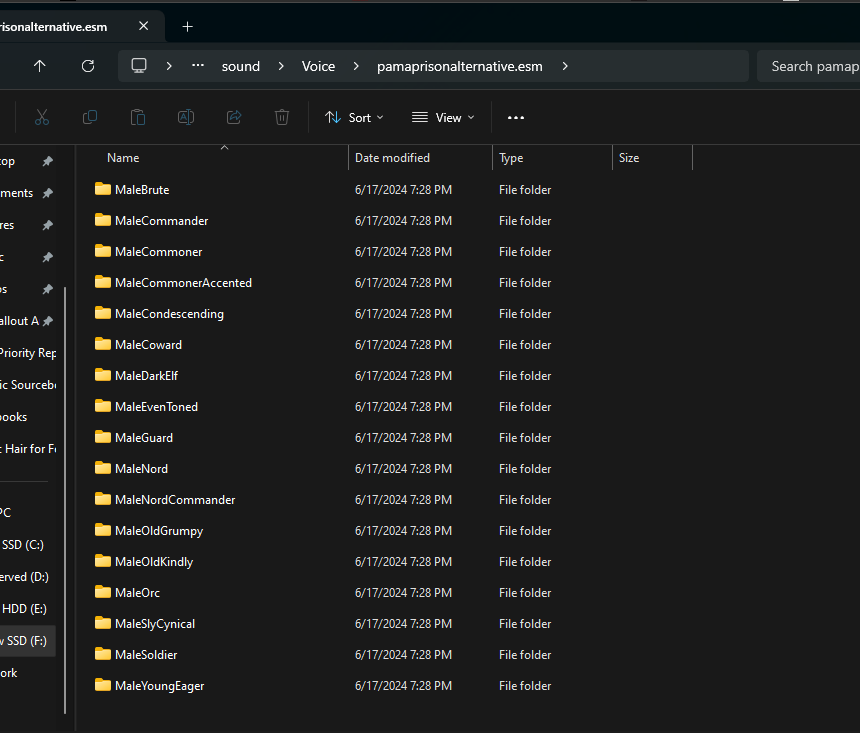Open HDD (E:) drive in sidebar

(x=24, y=608)
